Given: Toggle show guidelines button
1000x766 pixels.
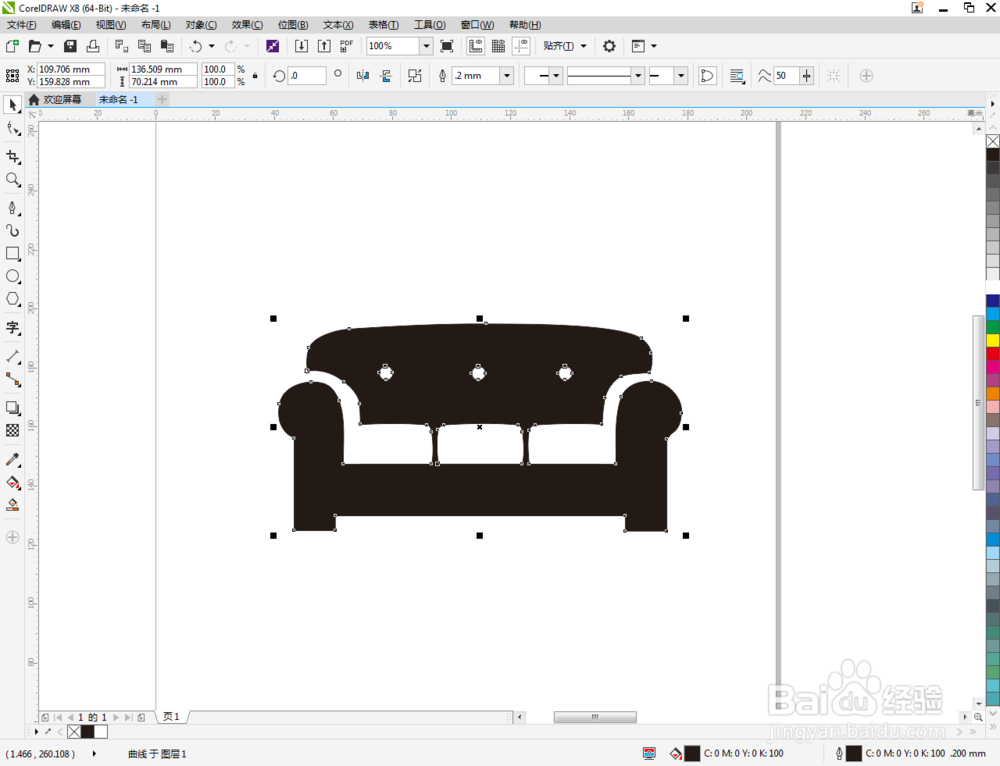Looking at the screenshot, I should (522, 46).
